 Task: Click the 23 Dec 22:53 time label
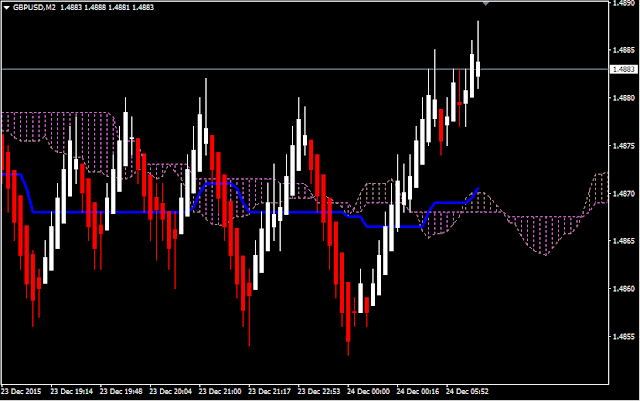point(319,391)
